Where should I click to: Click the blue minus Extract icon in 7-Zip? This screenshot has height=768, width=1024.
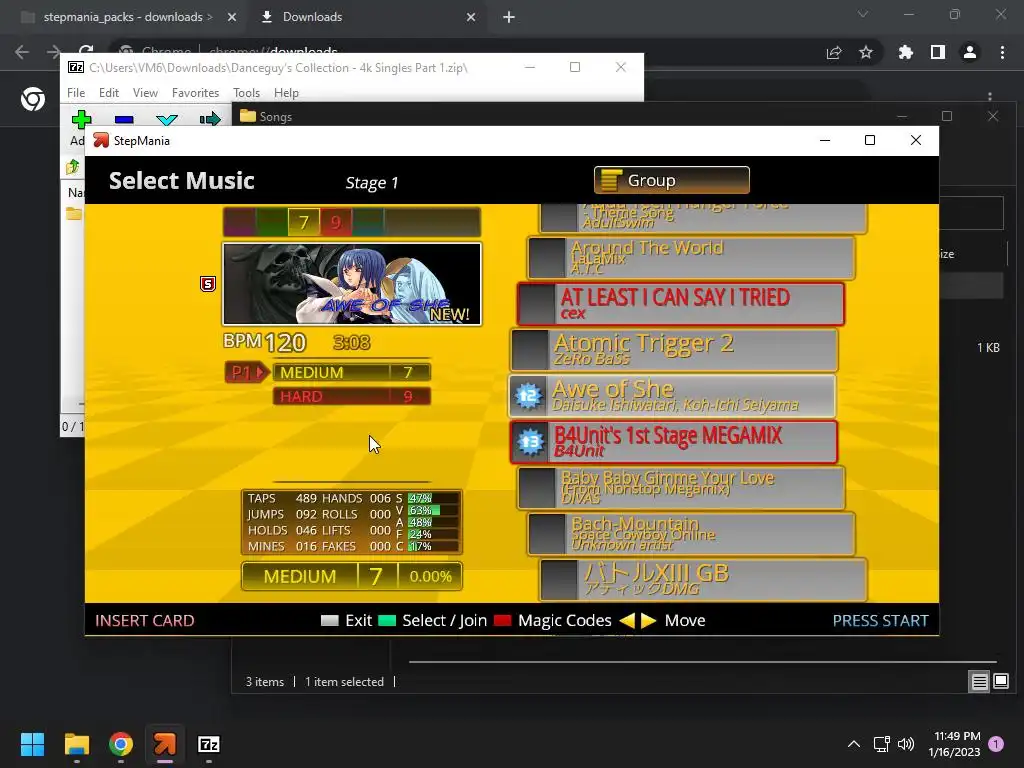tap(124, 119)
